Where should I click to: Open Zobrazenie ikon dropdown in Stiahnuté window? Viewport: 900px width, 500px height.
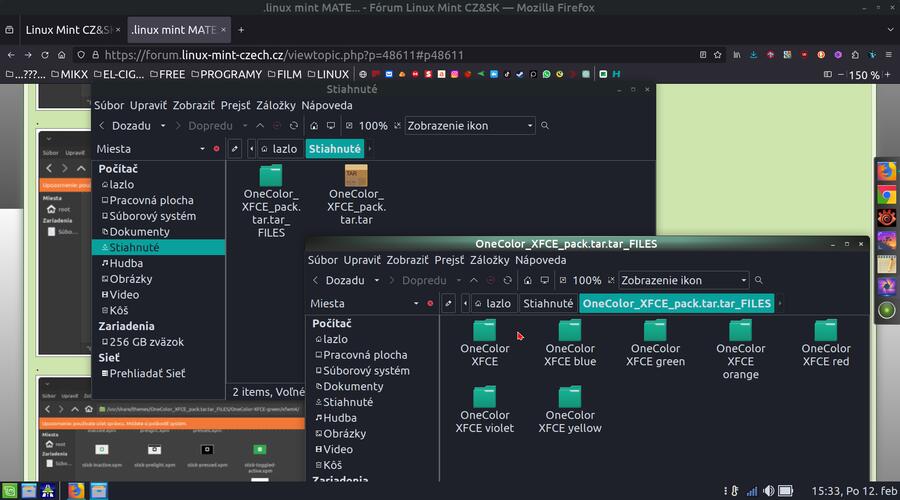pos(469,126)
